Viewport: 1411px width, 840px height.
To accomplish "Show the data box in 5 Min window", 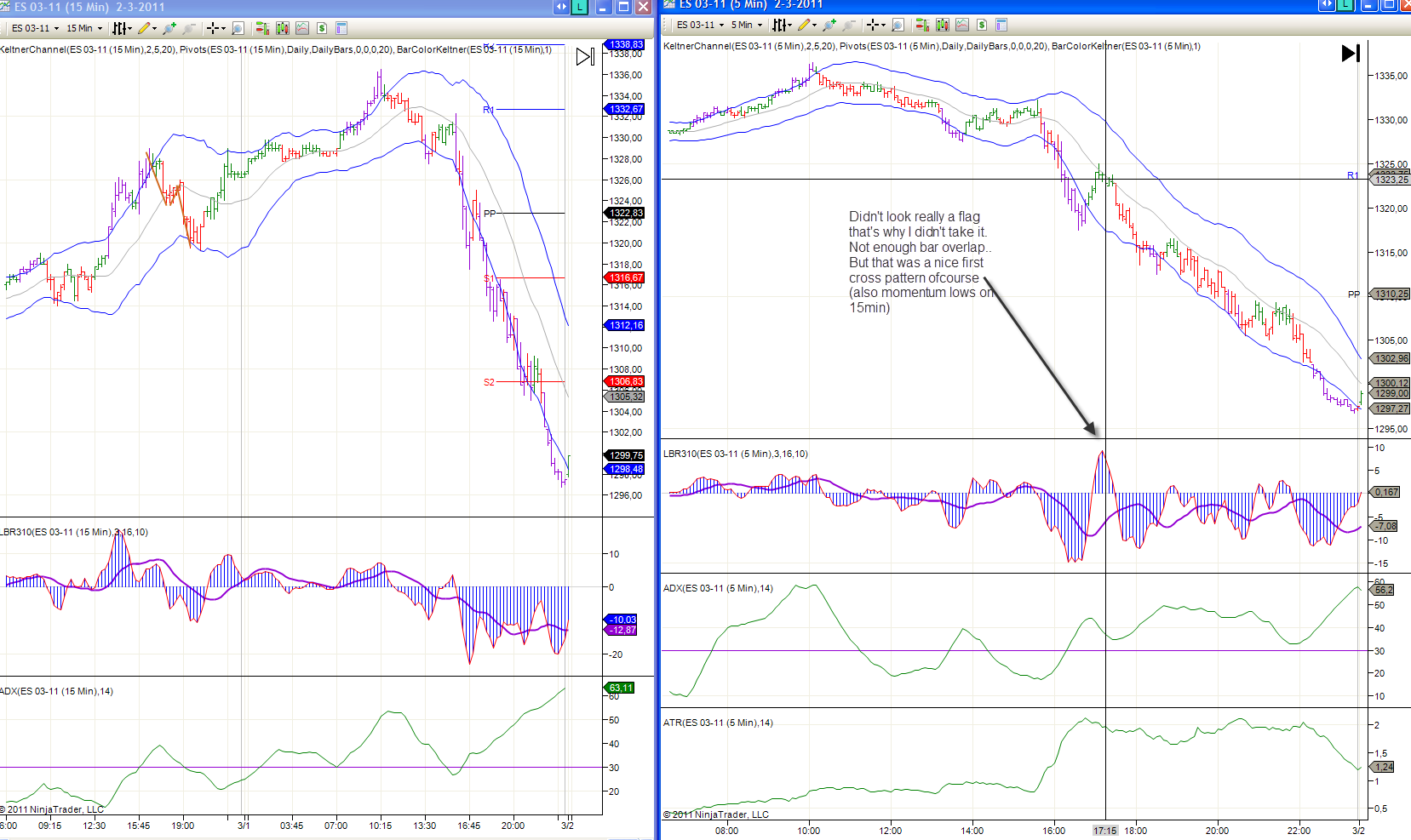I will [x=898, y=25].
